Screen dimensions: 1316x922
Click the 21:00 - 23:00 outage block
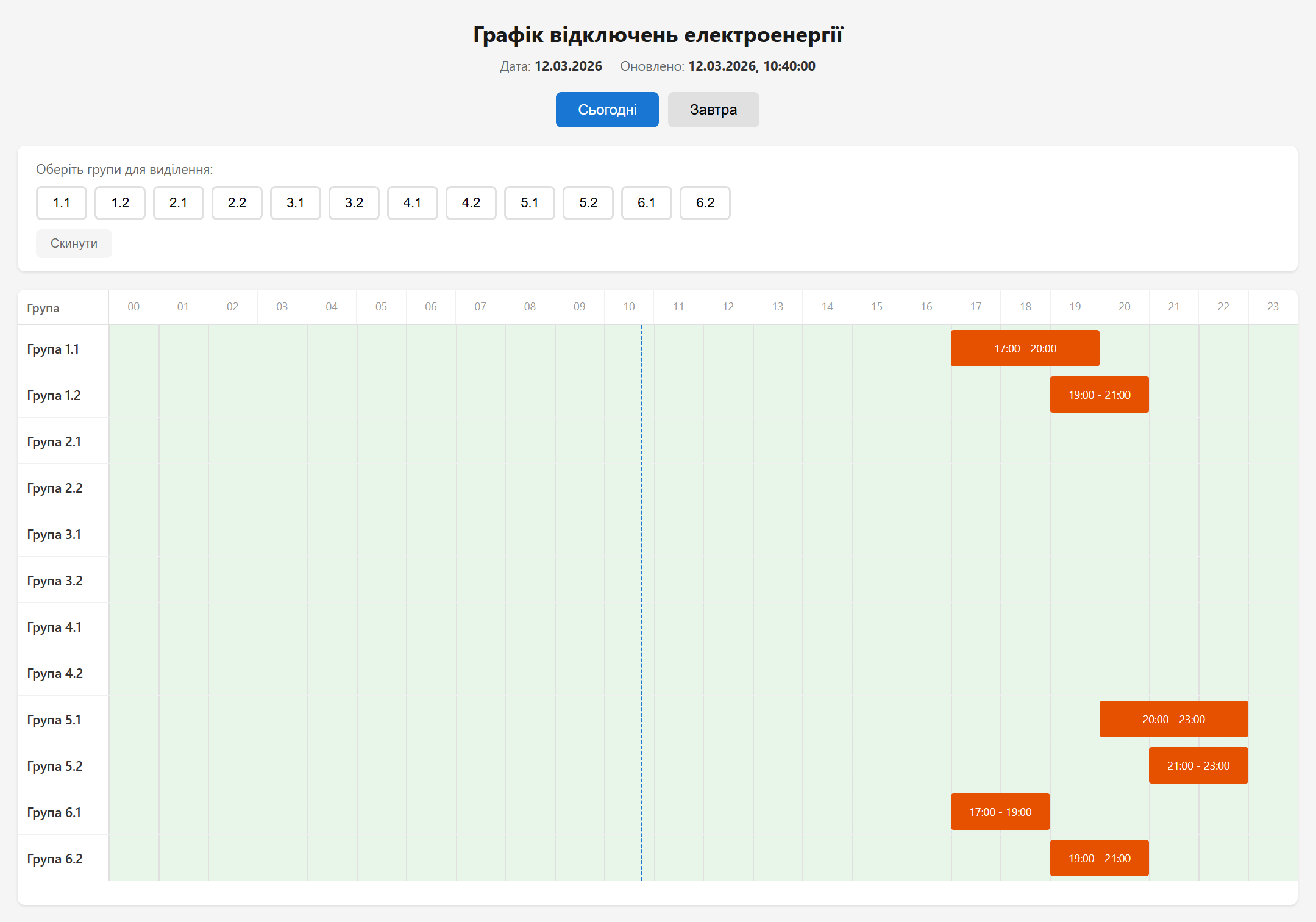point(1198,765)
